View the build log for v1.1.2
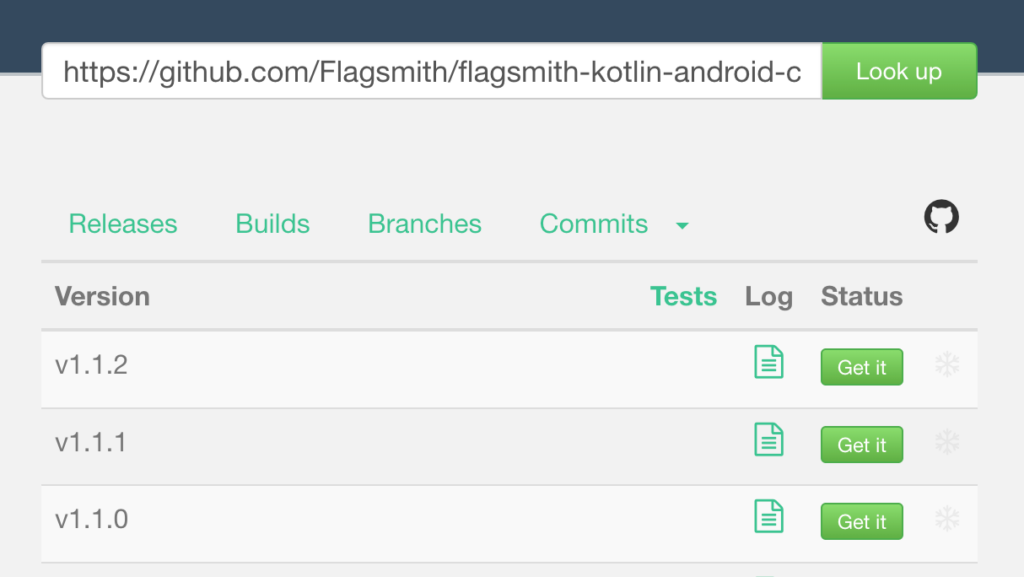 click(x=768, y=362)
